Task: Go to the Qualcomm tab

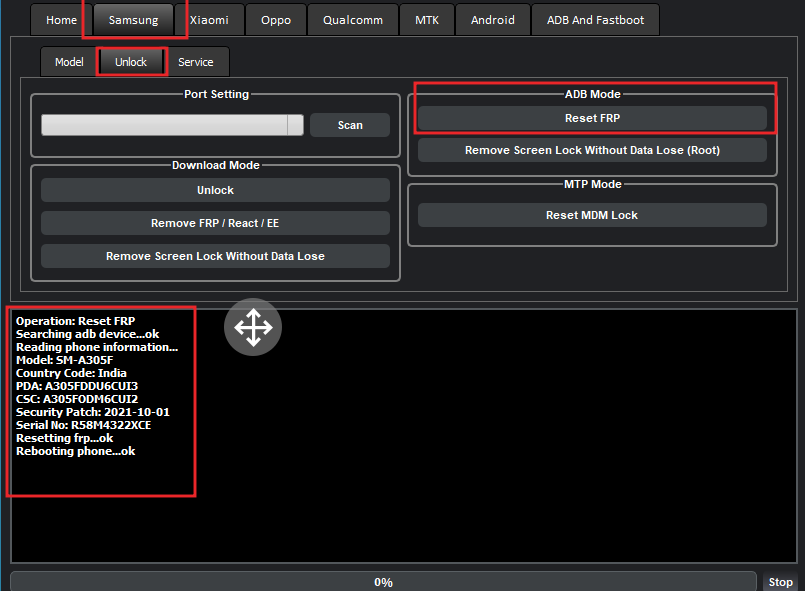Action: pyautogui.click(x=353, y=20)
